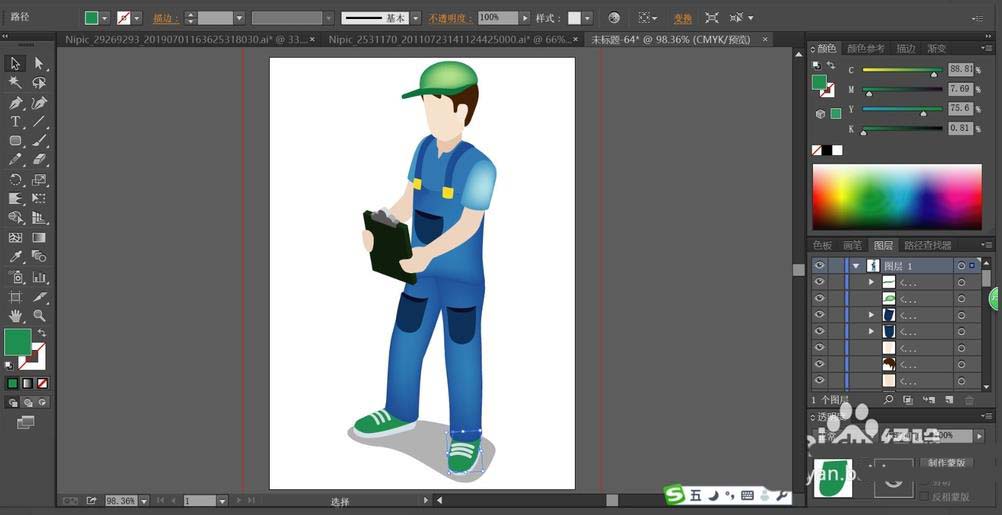Screen dimensions: 1002x515
Task: Select the Hand tool
Action: tap(16, 315)
